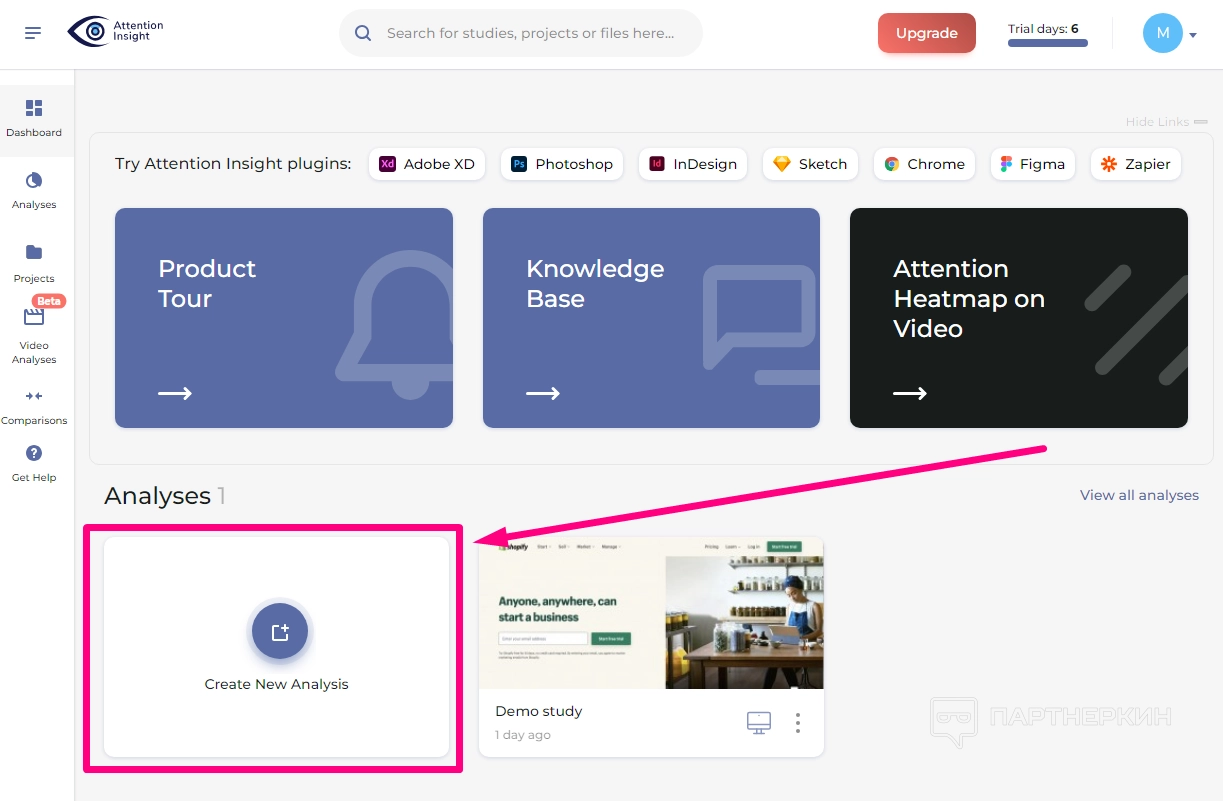
Task: Click the hamburger menu icon
Action: pyautogui.click(x=33, y=33)
